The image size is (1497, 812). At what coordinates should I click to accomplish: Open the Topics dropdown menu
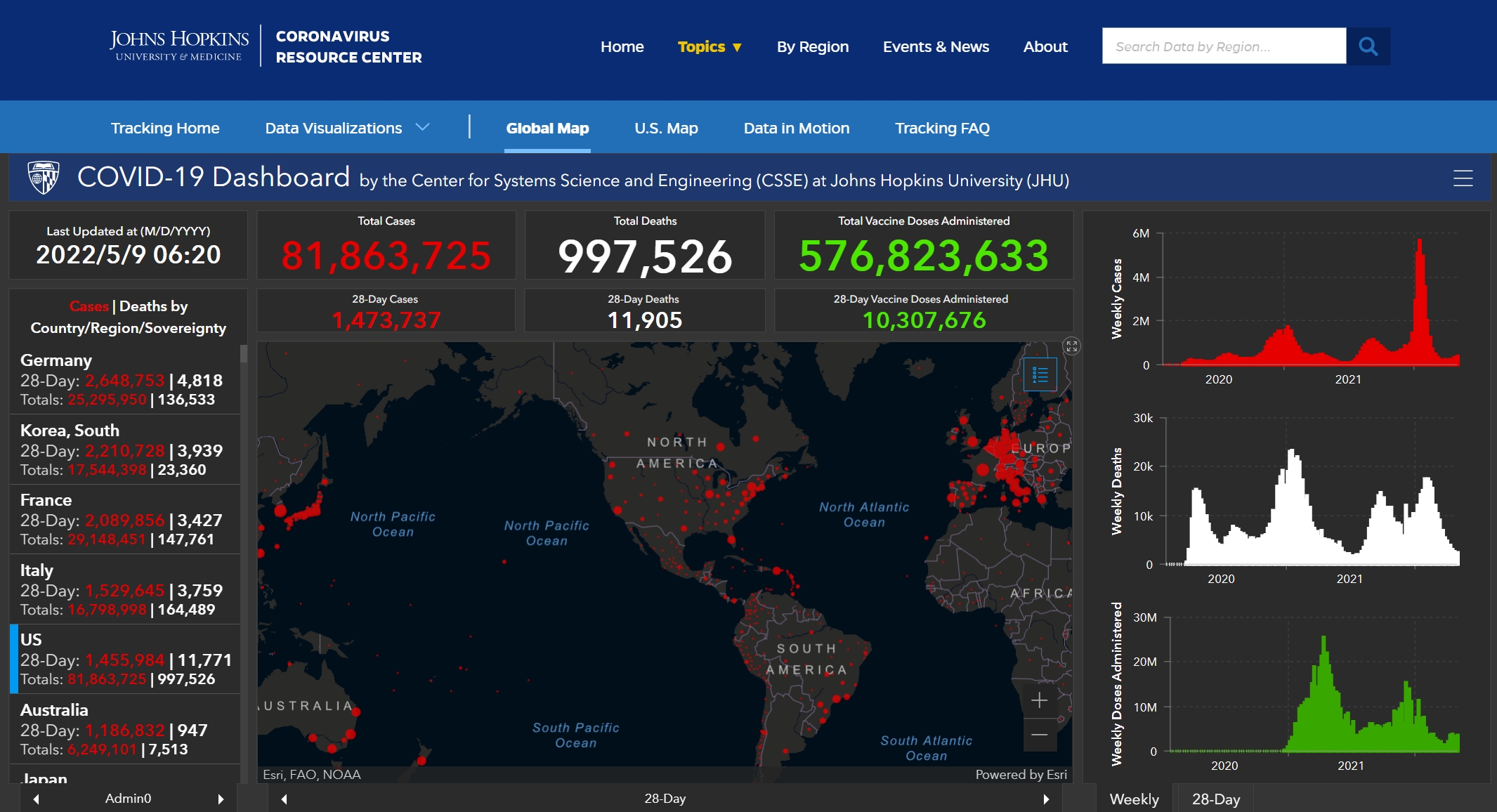pyautogui.click(x=709, y=47)
